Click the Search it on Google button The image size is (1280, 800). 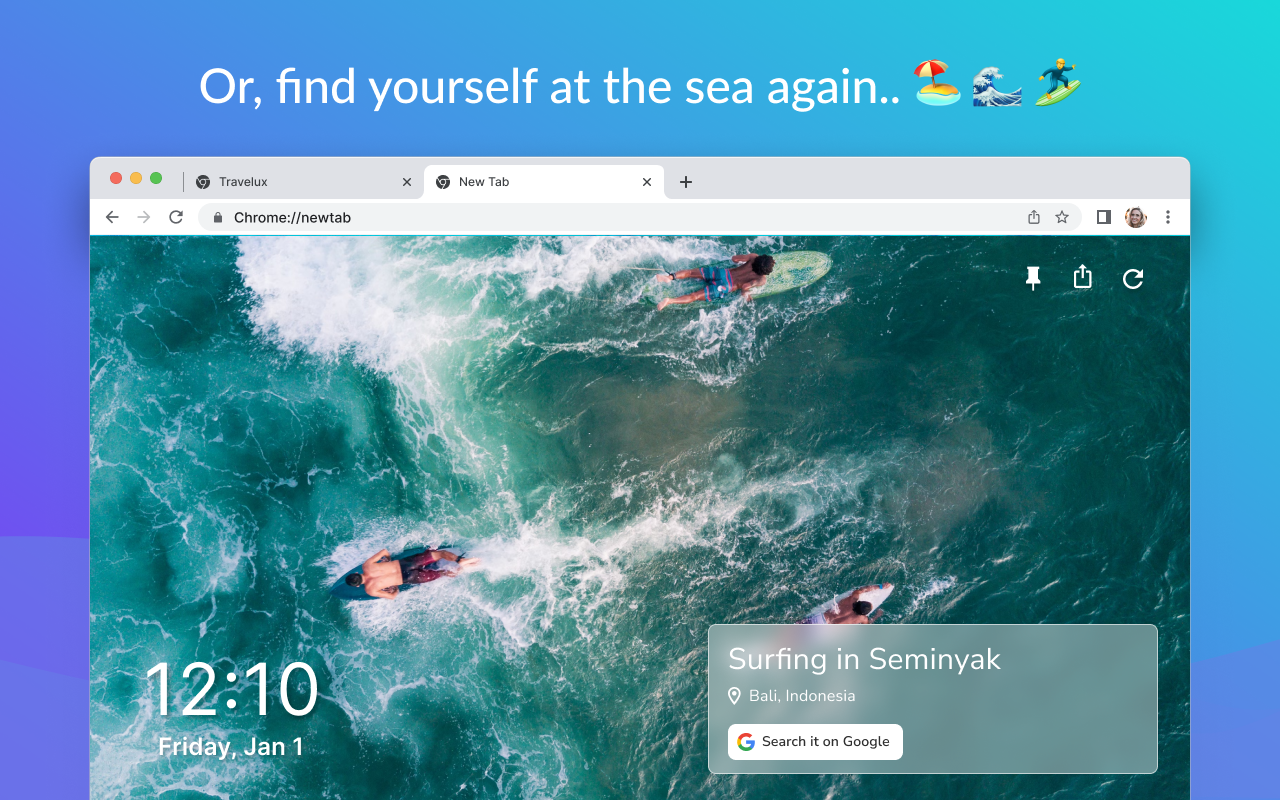pyautogui.click(x=815, y=742)
